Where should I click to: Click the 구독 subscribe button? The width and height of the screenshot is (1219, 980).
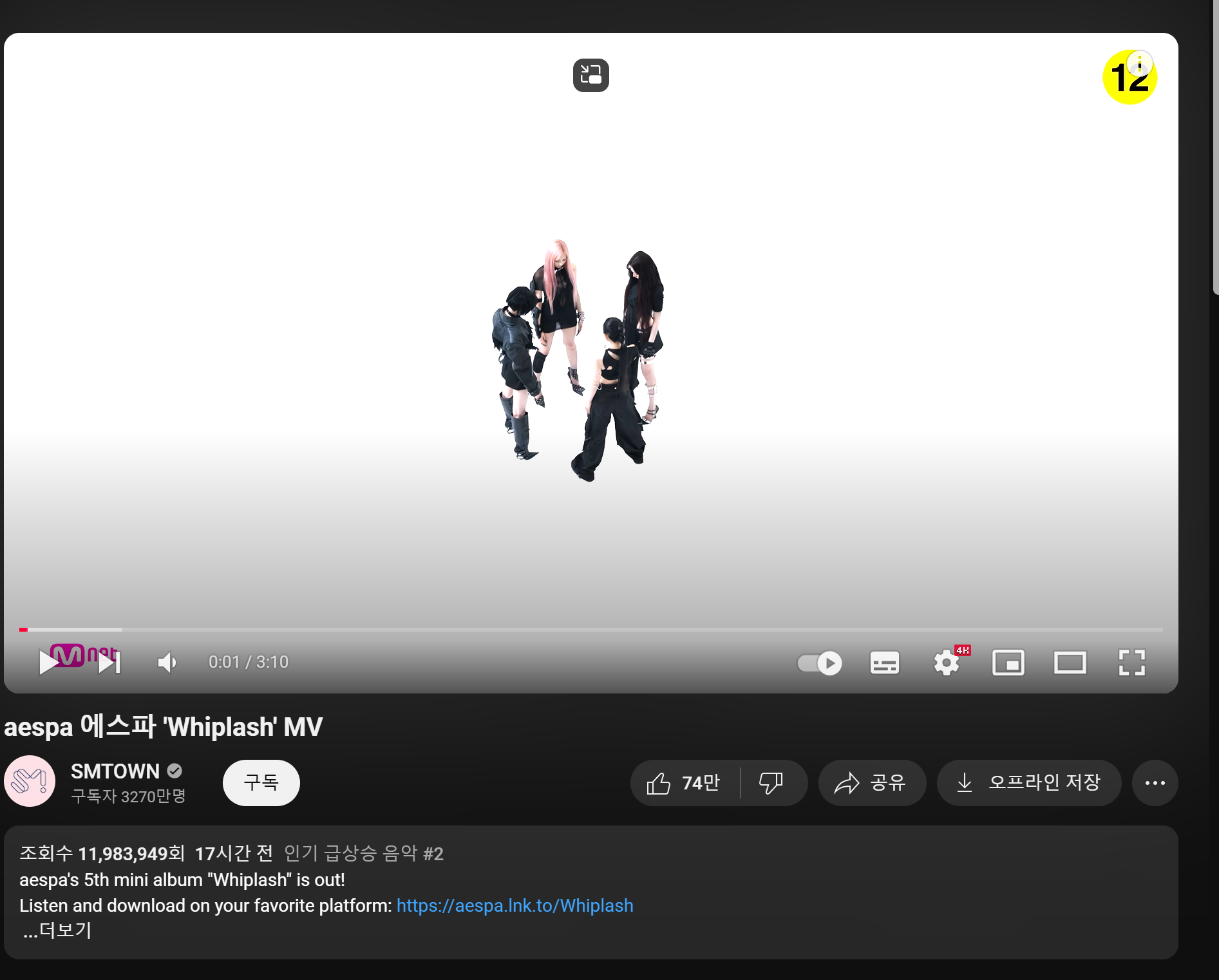[261, 783]
